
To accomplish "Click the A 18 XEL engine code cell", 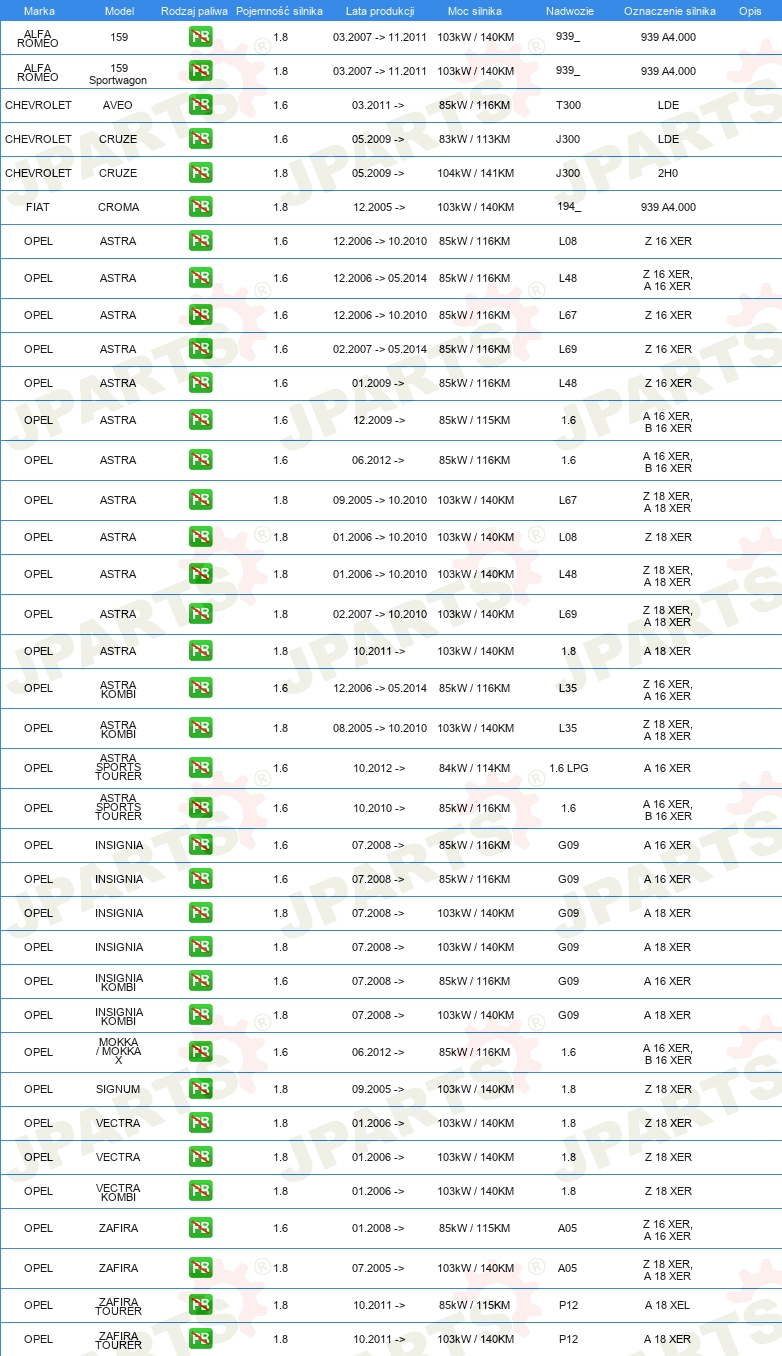I will (668, 1305).
